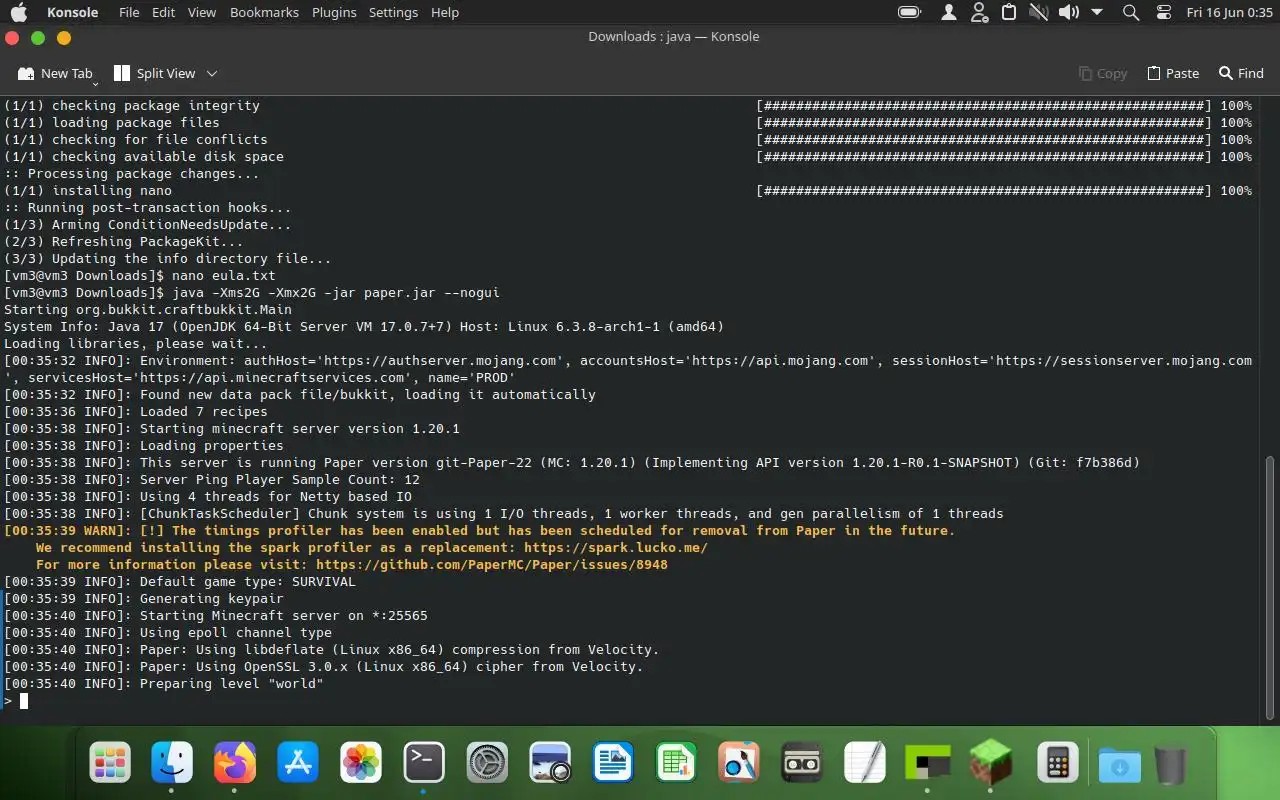
Task: Click 'Default game type: SURVIVAL' line
Action: 180,581
